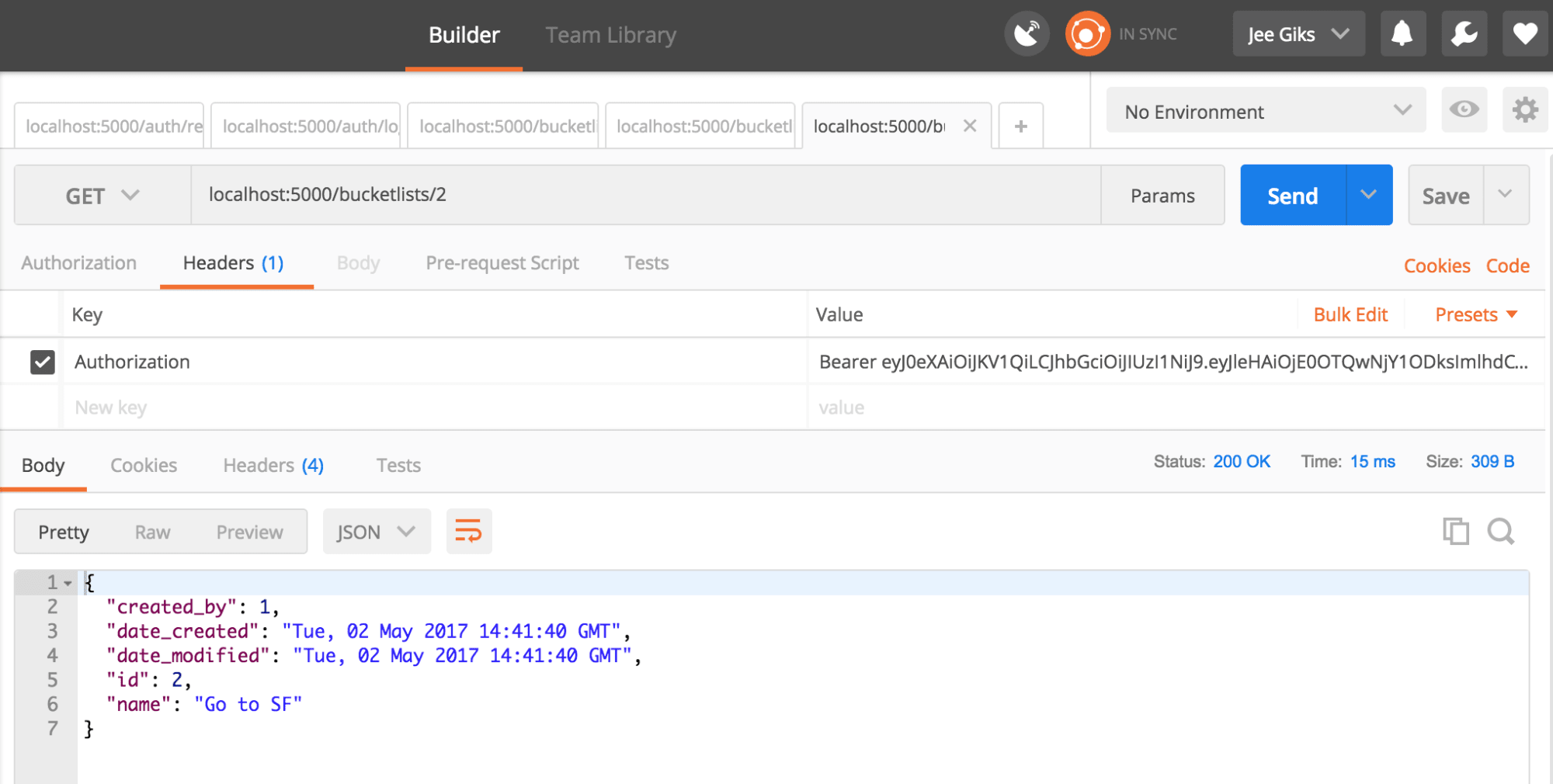Open the GET method dropdown

click(x=102, y=196)
